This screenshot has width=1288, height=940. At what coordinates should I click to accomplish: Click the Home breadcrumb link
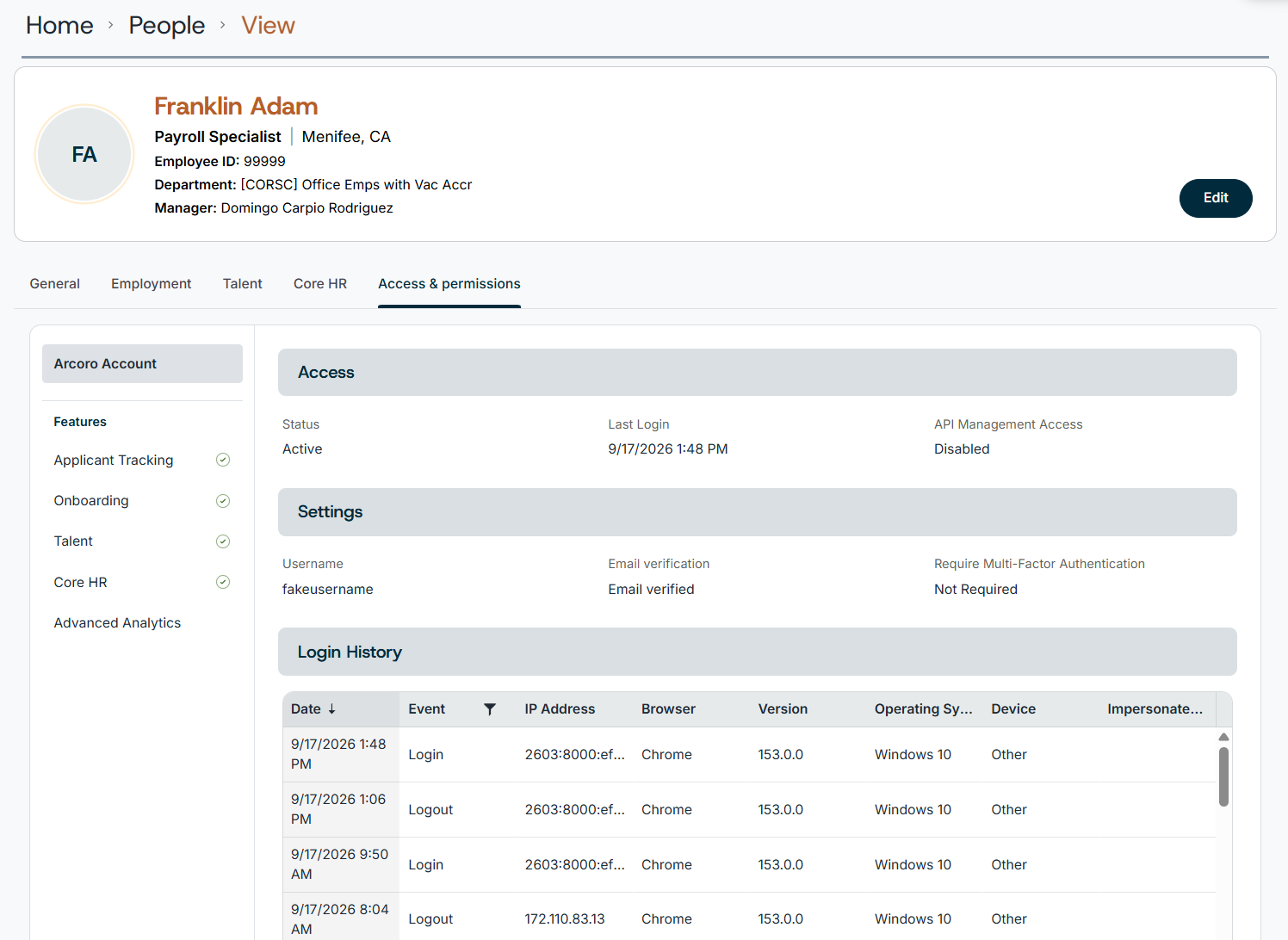59,26
